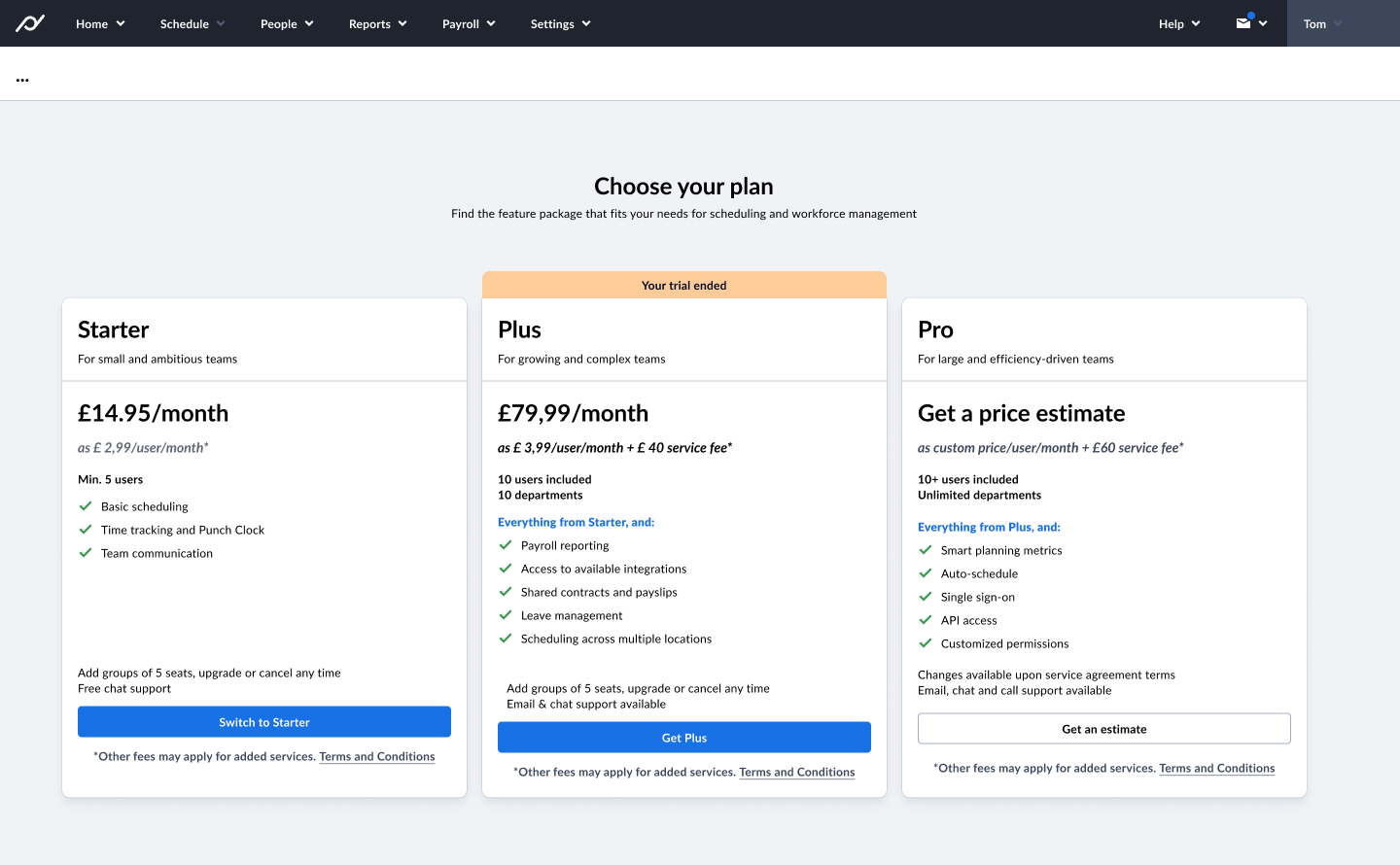Image resolution: width=1400 pixels, height=865 pixels.
Task: Click 'Changes available upon service agreement terms' text
Action: (1046, 675)
